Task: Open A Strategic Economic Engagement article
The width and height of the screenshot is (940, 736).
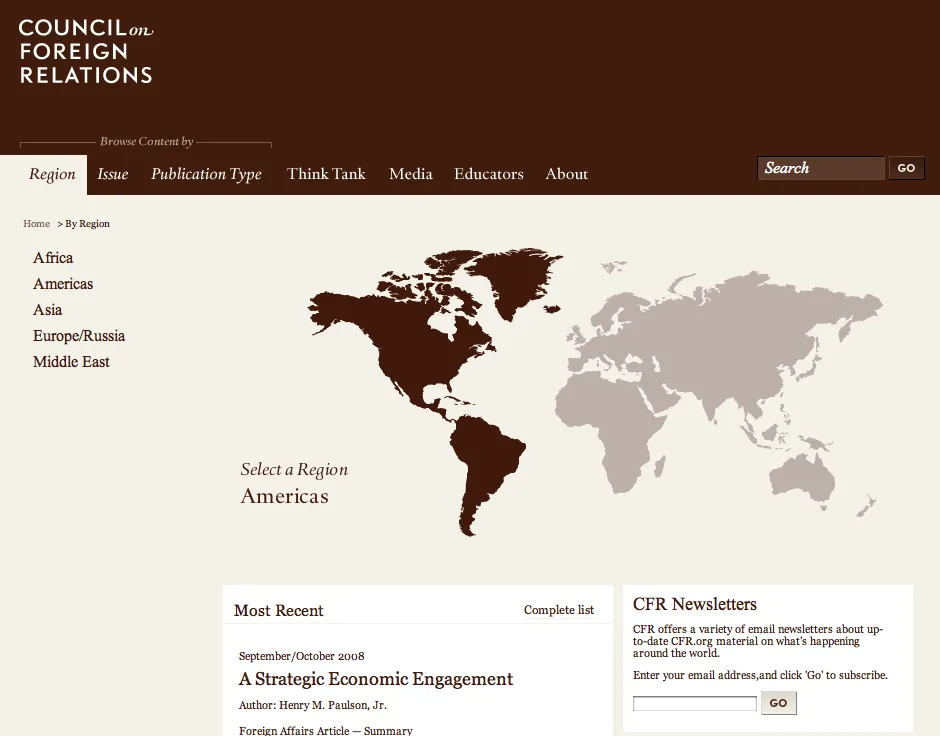Action: [x=376, y=679]
